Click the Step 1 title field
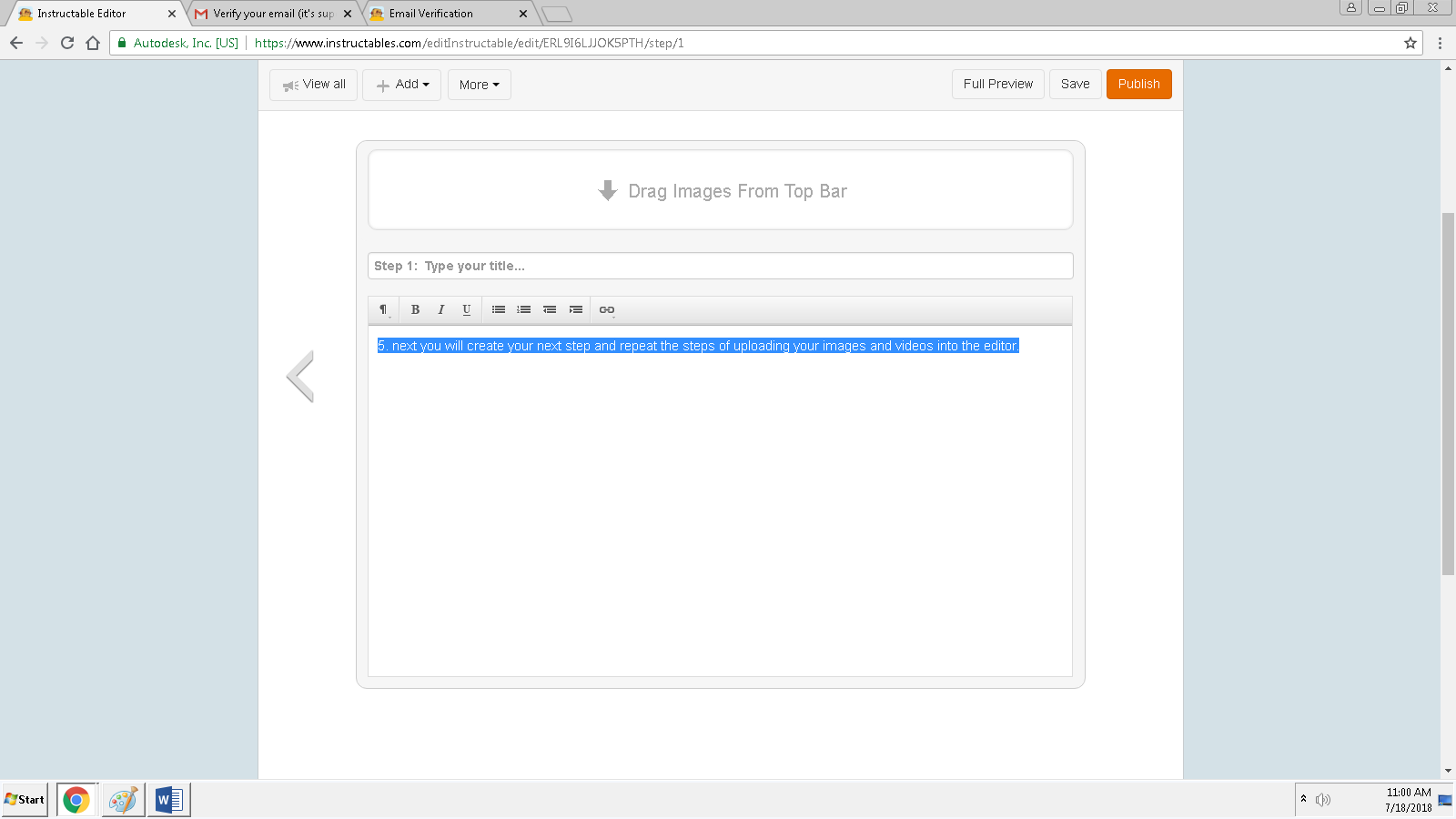 tap(721, 266)
